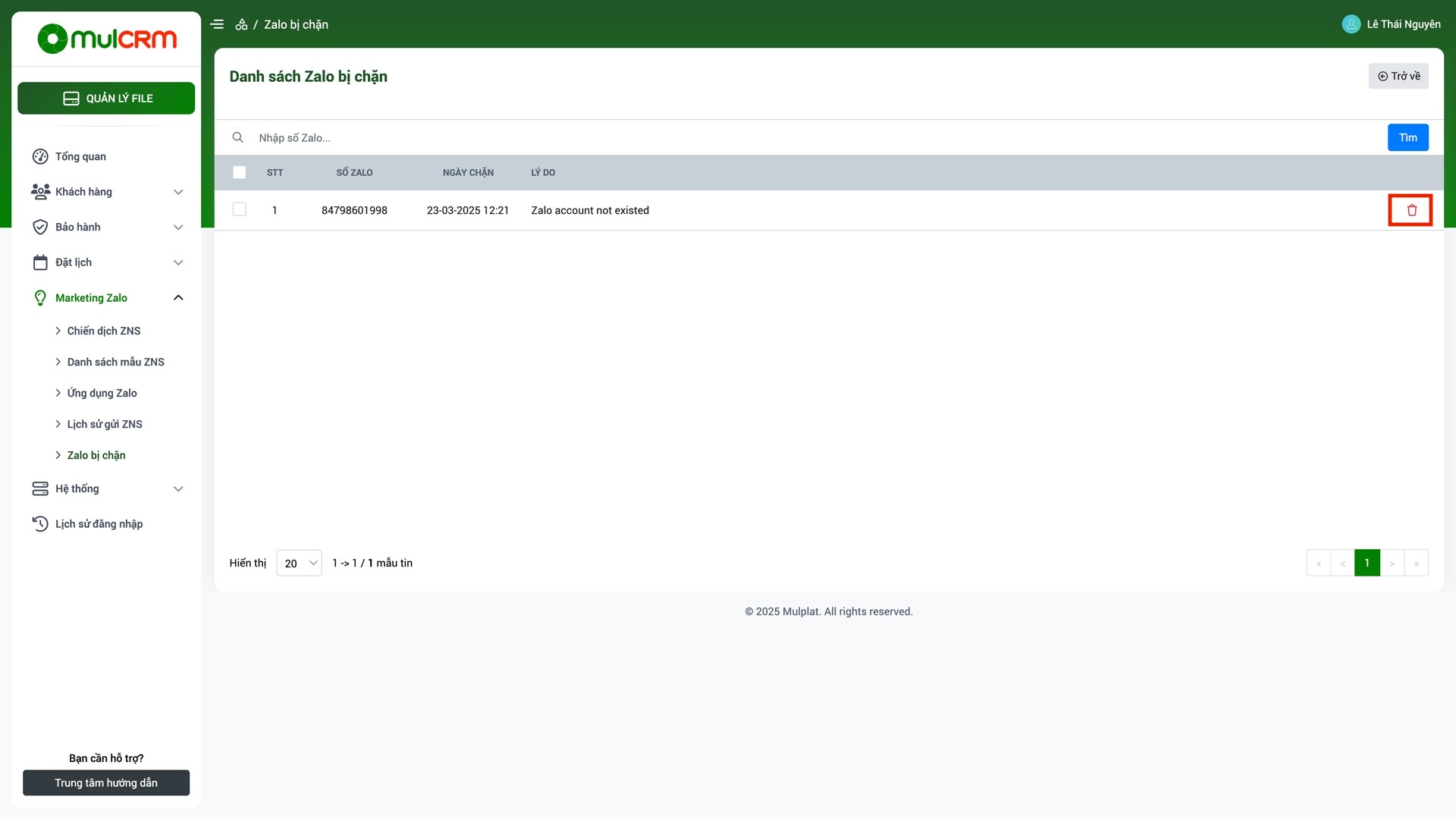The width and height of the screenshot is (1456, 819).
Task: Click the Trở về back button
Action: (1398, 76)
